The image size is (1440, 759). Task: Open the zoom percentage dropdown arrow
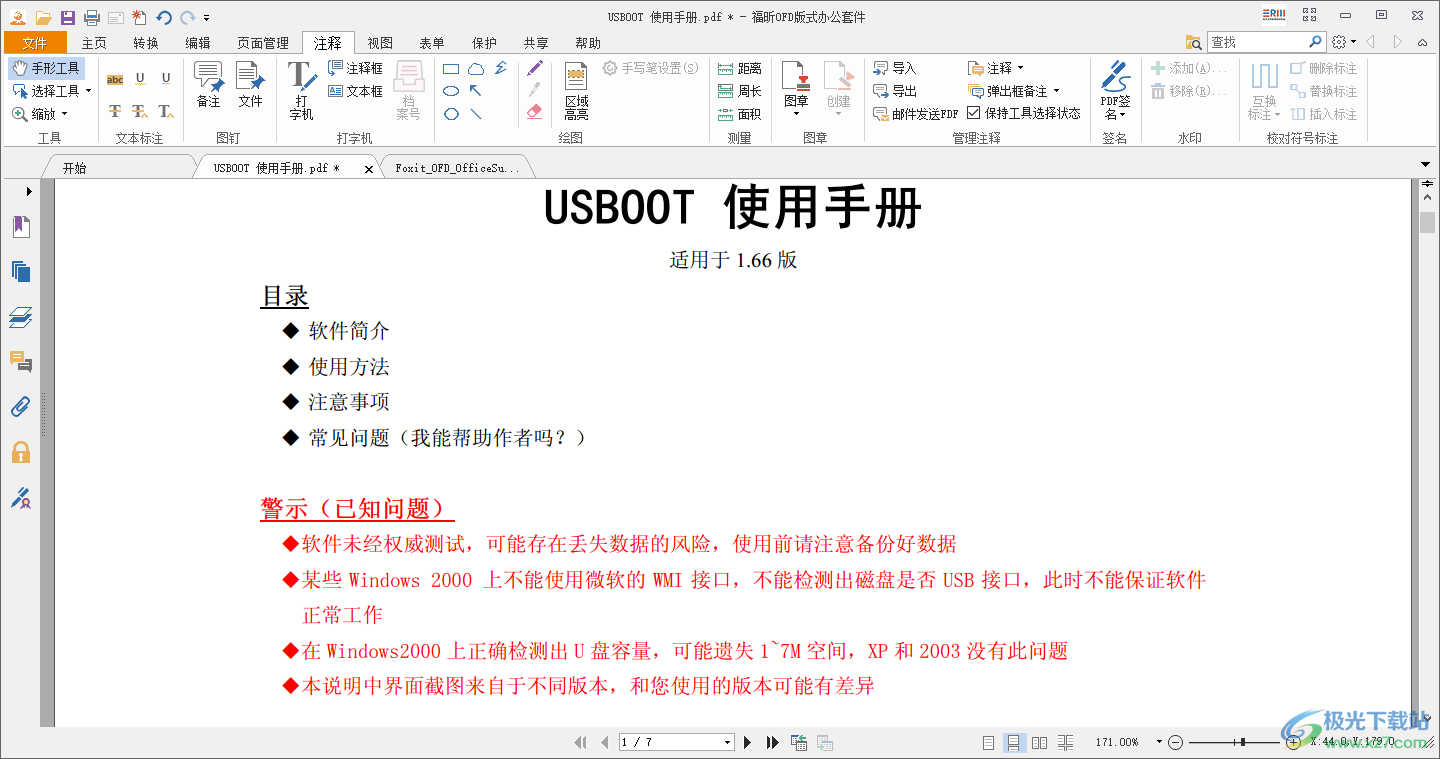pyautogui.click(x=1159, y=742)
